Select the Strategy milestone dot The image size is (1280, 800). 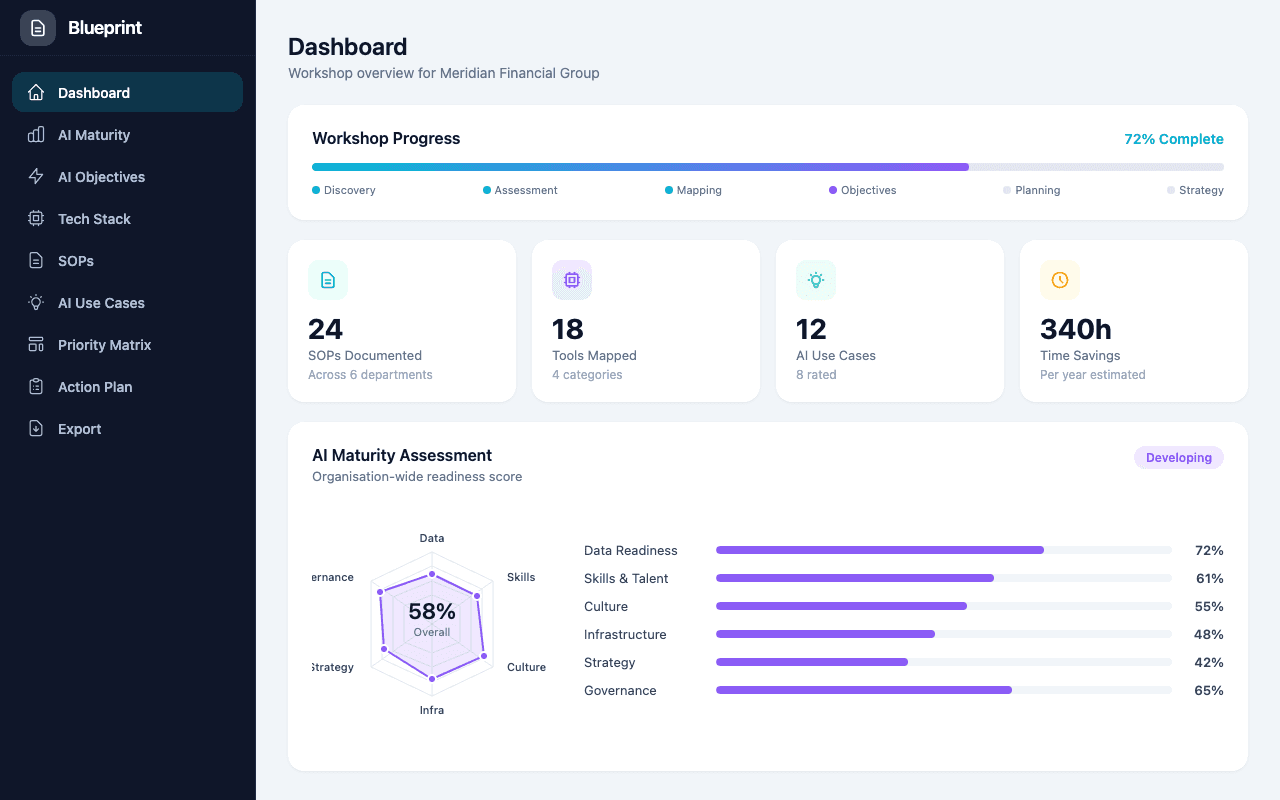1169,190
